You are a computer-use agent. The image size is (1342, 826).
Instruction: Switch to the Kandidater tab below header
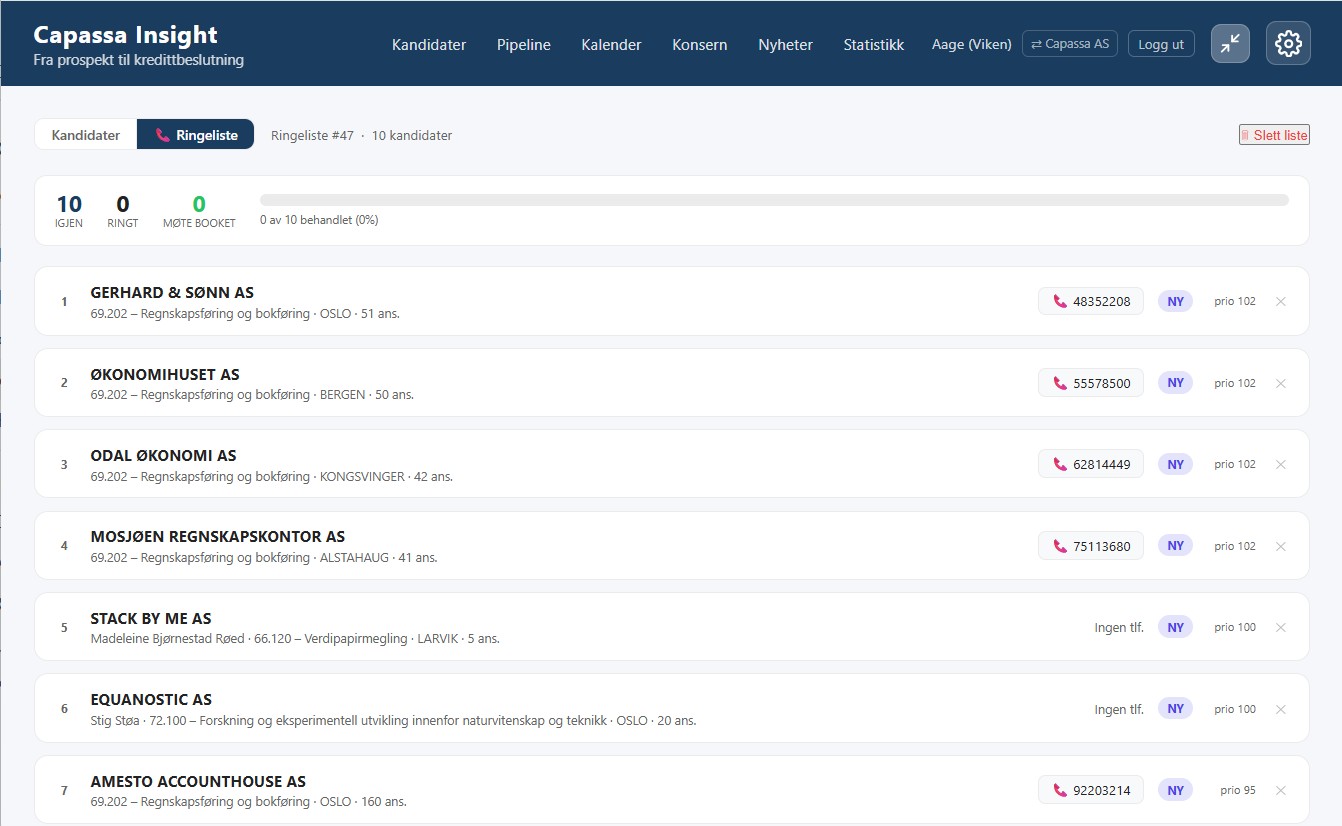86,134
